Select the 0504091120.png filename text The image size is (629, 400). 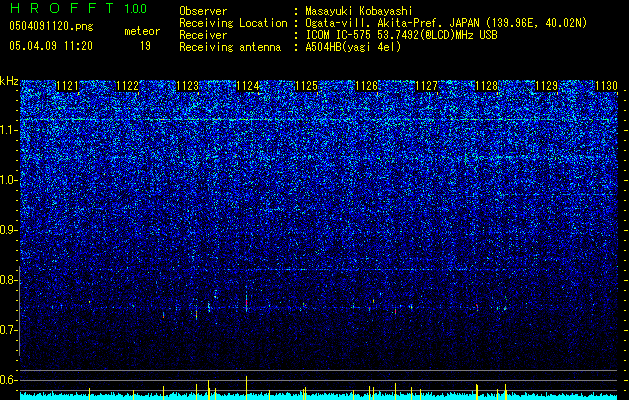51,26
